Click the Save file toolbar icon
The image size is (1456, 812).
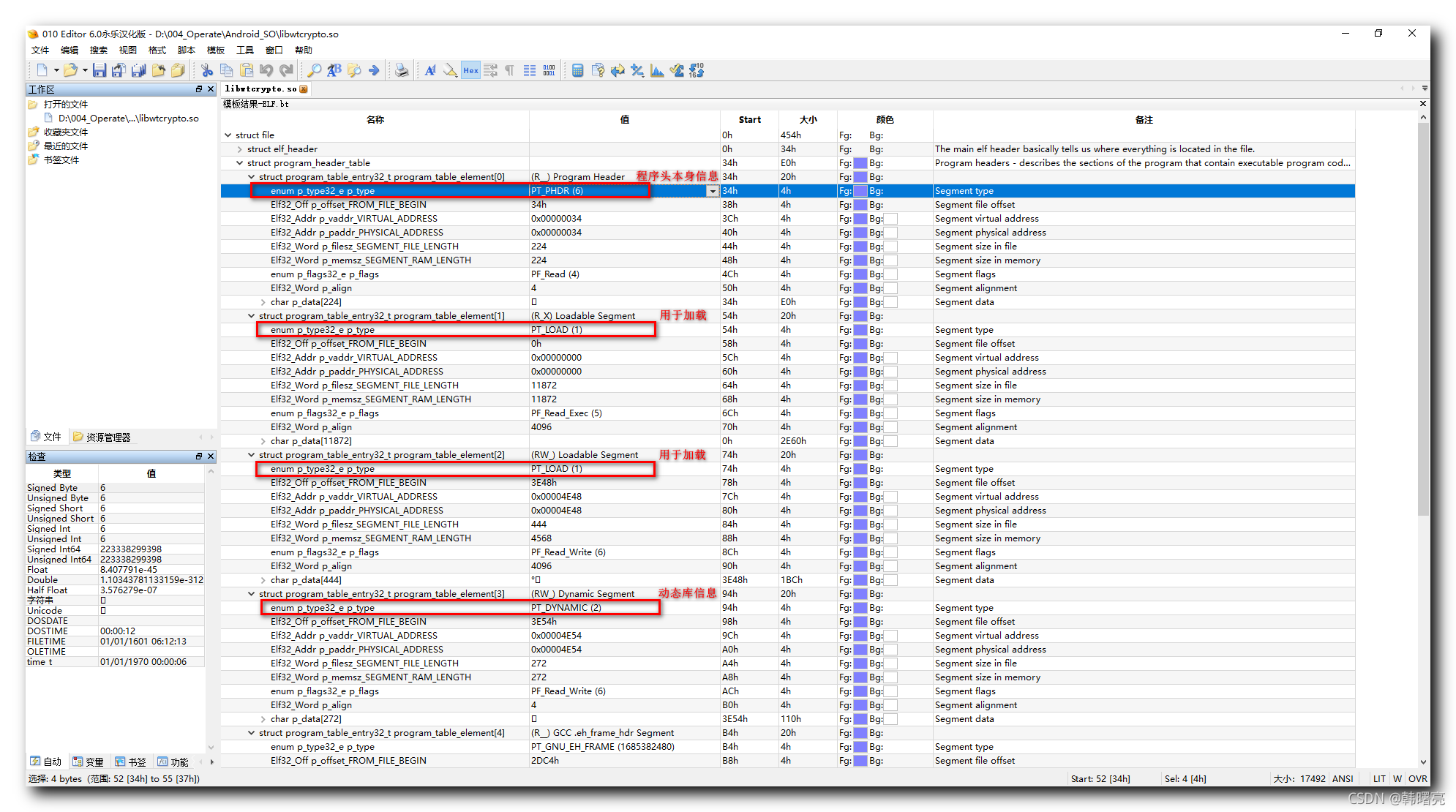click(x=100, y=70)
